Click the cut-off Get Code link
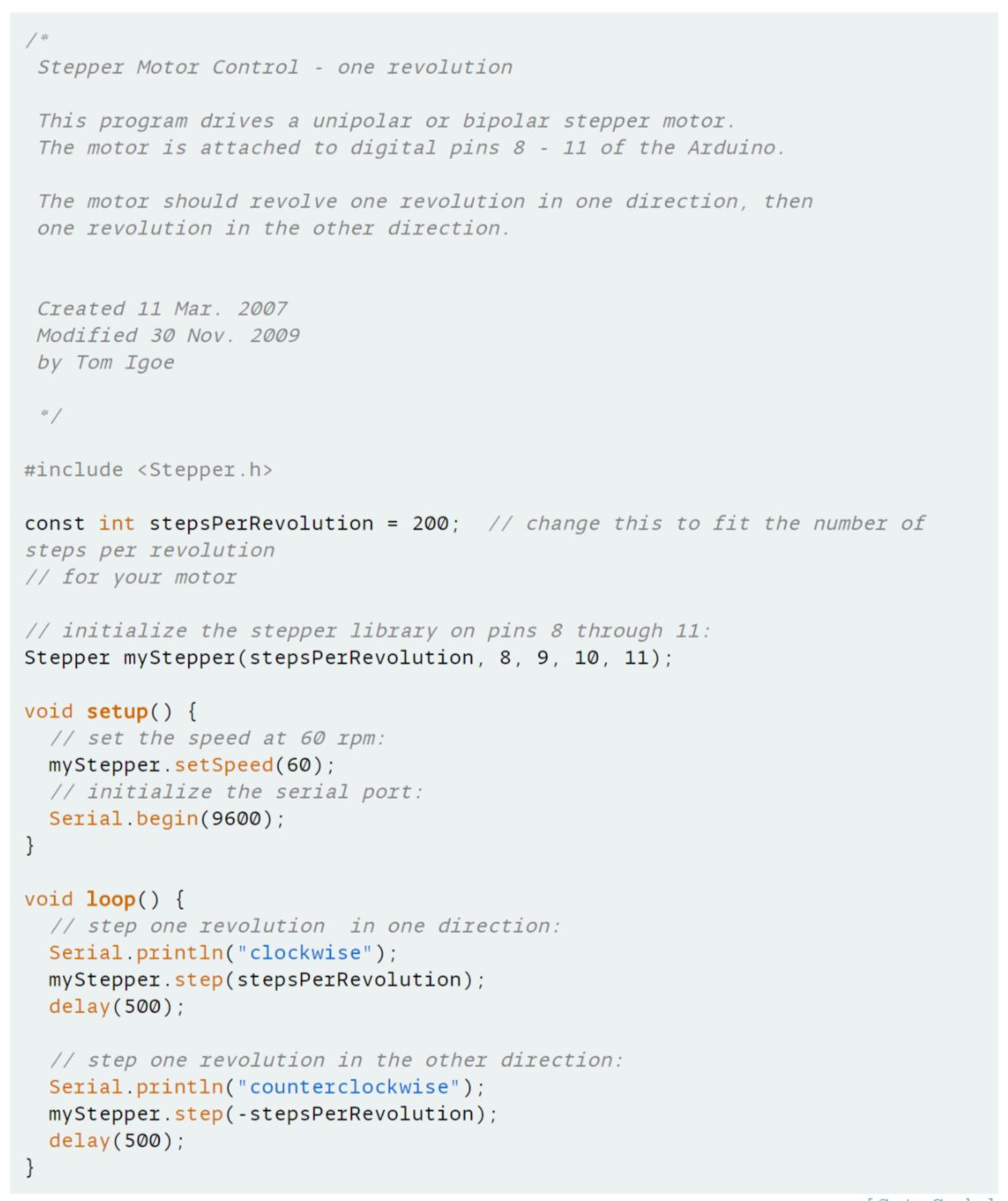This screenshot has width=1008, height=1201. tap(932, 1198)
